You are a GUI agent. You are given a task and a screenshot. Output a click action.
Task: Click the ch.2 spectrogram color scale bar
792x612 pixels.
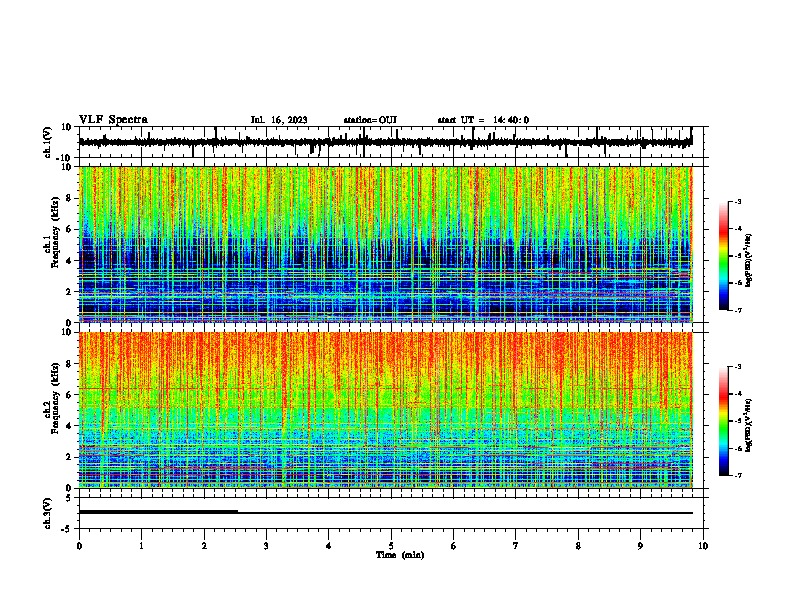[x=724, y=421]
